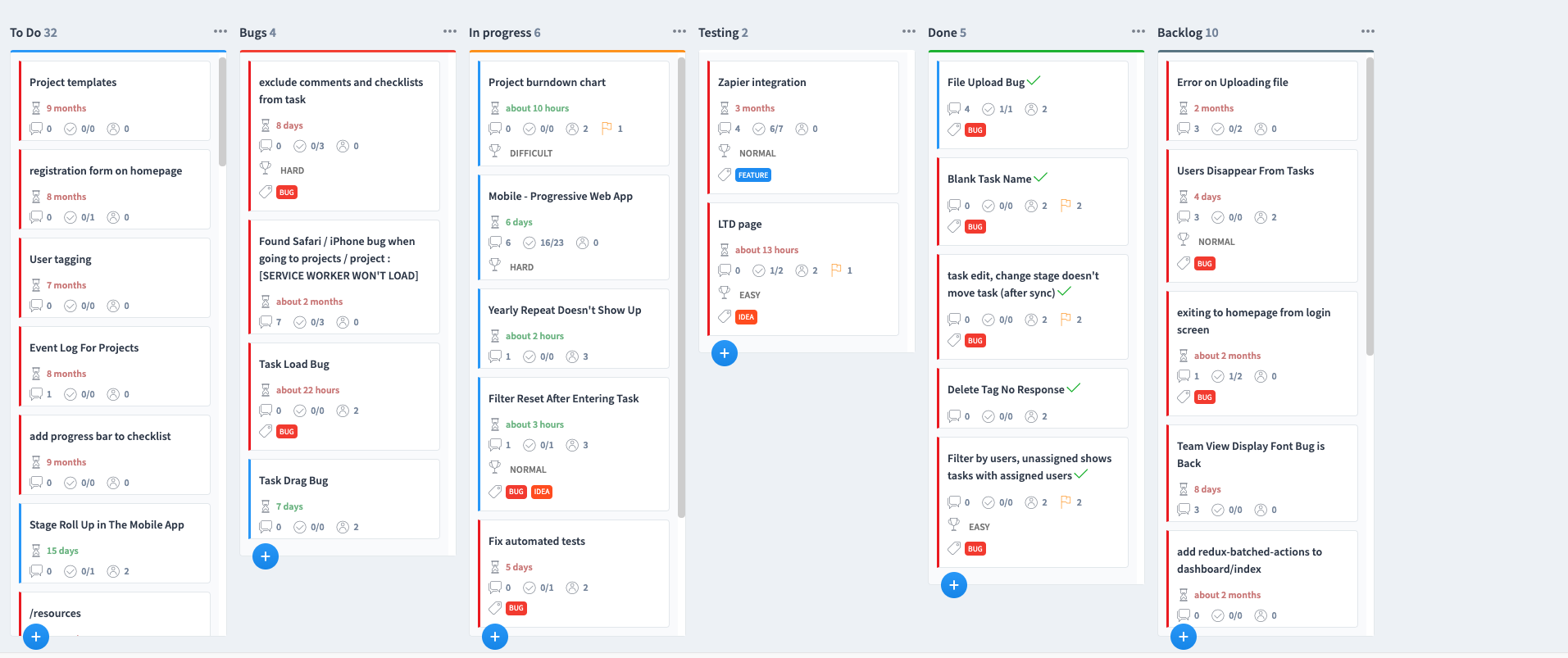This screenshot has width=1568, height=658.
Task: Click the checklist icon on Zapier integration
Action: click(x=759, y=129)
